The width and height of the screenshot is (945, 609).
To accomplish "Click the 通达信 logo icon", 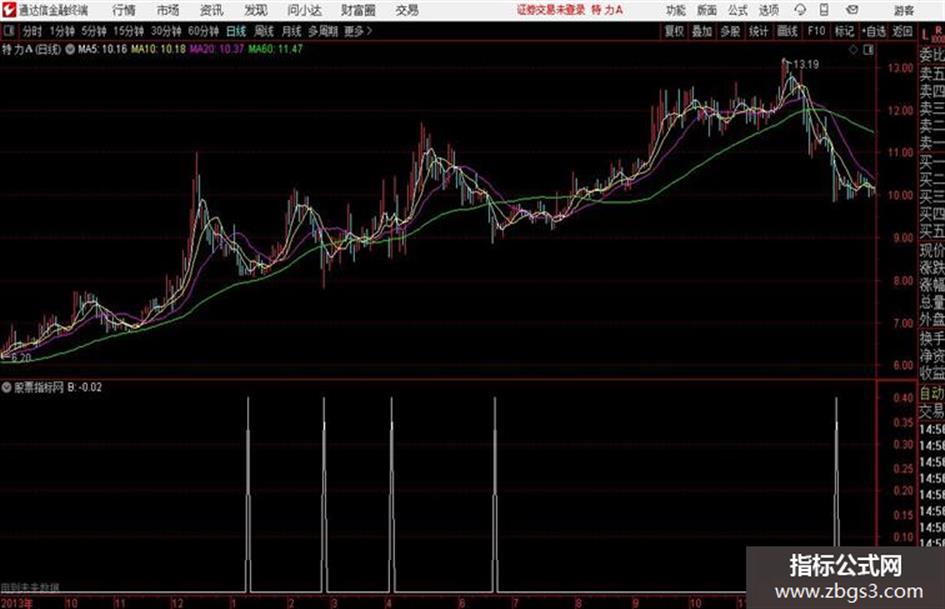I will point(9,10).
